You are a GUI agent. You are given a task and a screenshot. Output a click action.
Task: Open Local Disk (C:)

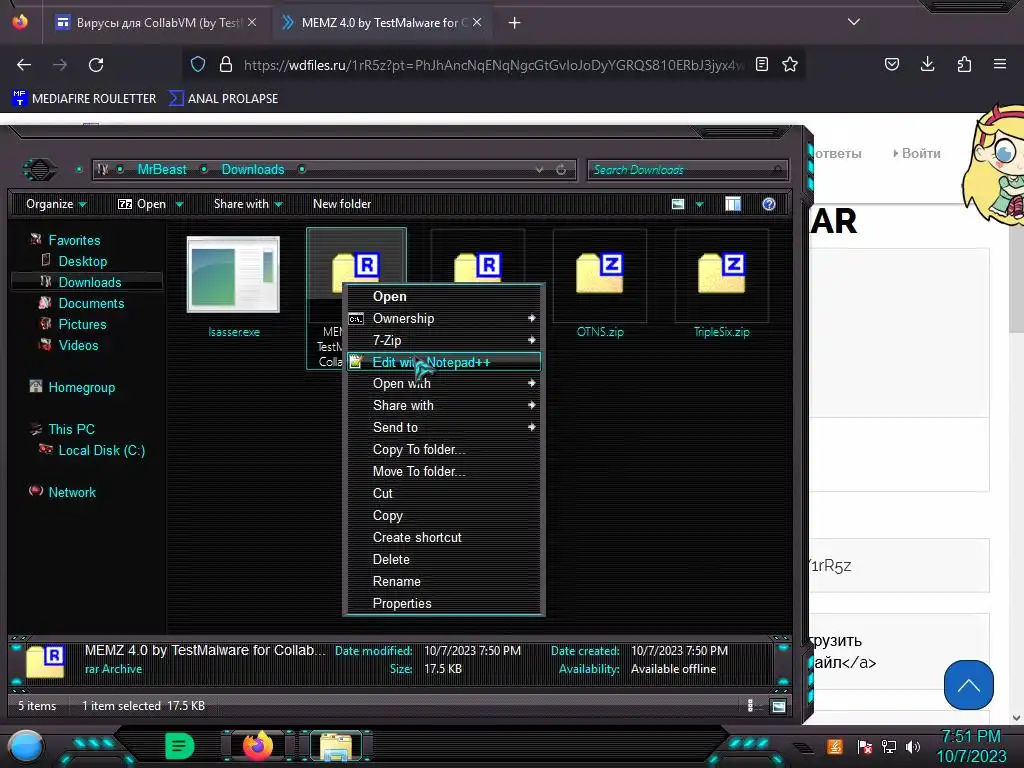[x=101, y=450]
